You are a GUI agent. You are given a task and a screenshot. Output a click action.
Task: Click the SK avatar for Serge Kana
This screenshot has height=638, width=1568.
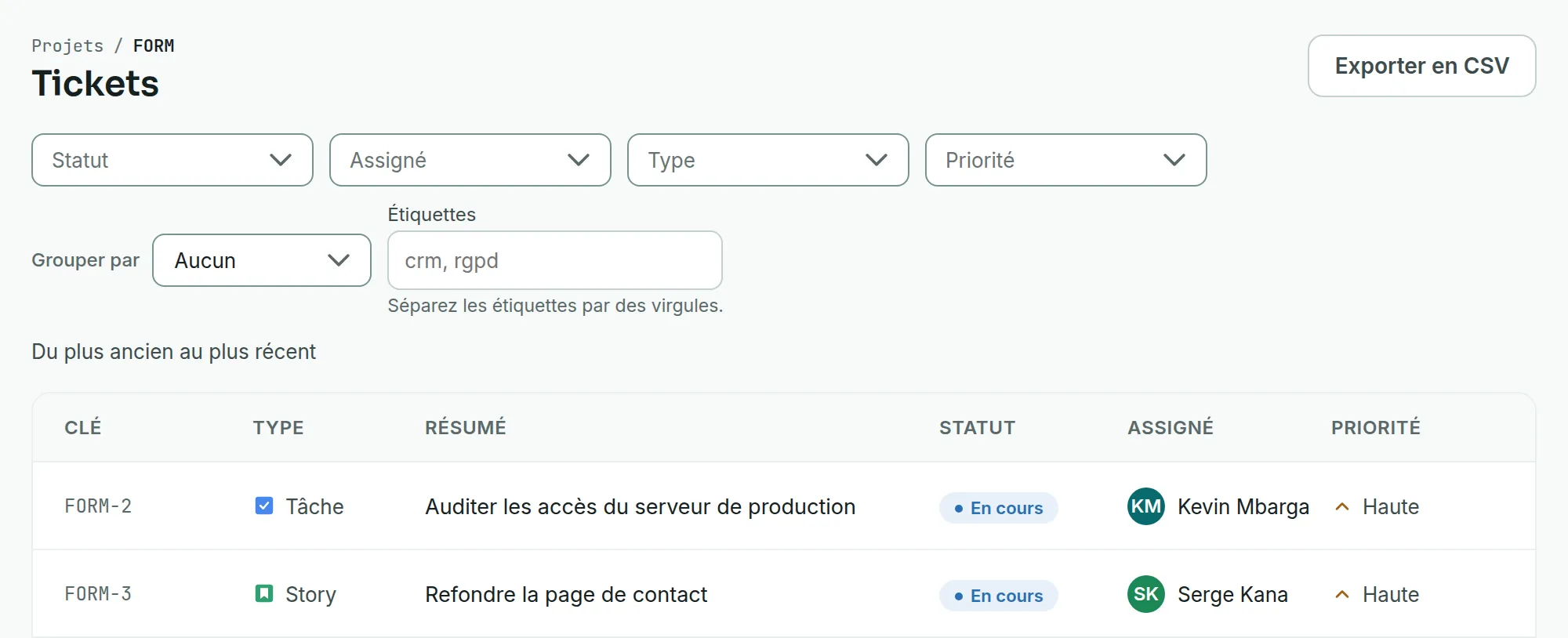pos(1146,594)
